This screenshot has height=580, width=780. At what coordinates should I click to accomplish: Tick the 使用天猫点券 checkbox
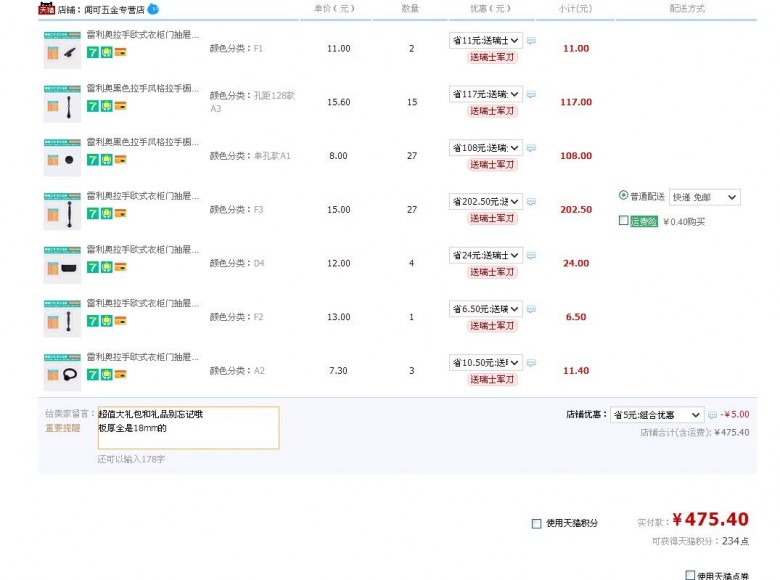[690, 575]
